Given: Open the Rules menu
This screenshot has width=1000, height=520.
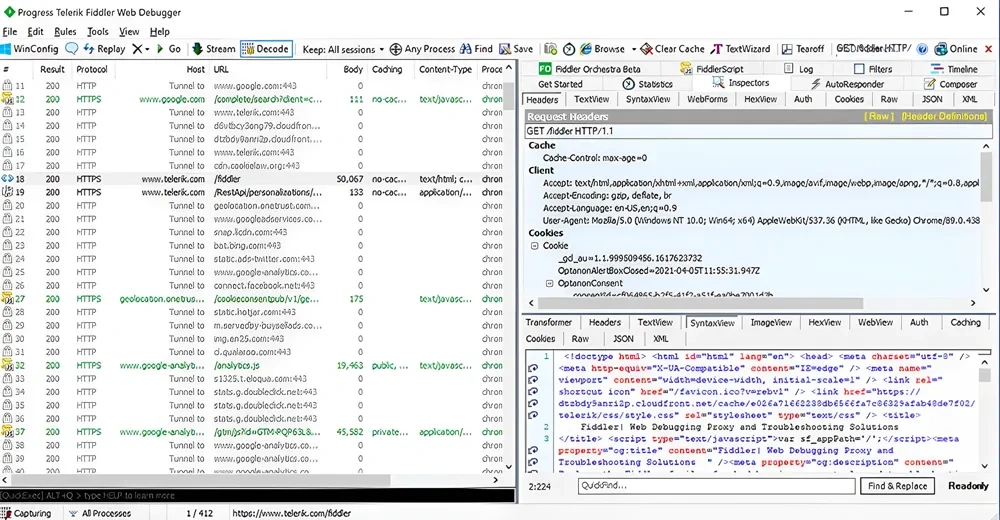Looking at the screenshot, I should point(65,31).
